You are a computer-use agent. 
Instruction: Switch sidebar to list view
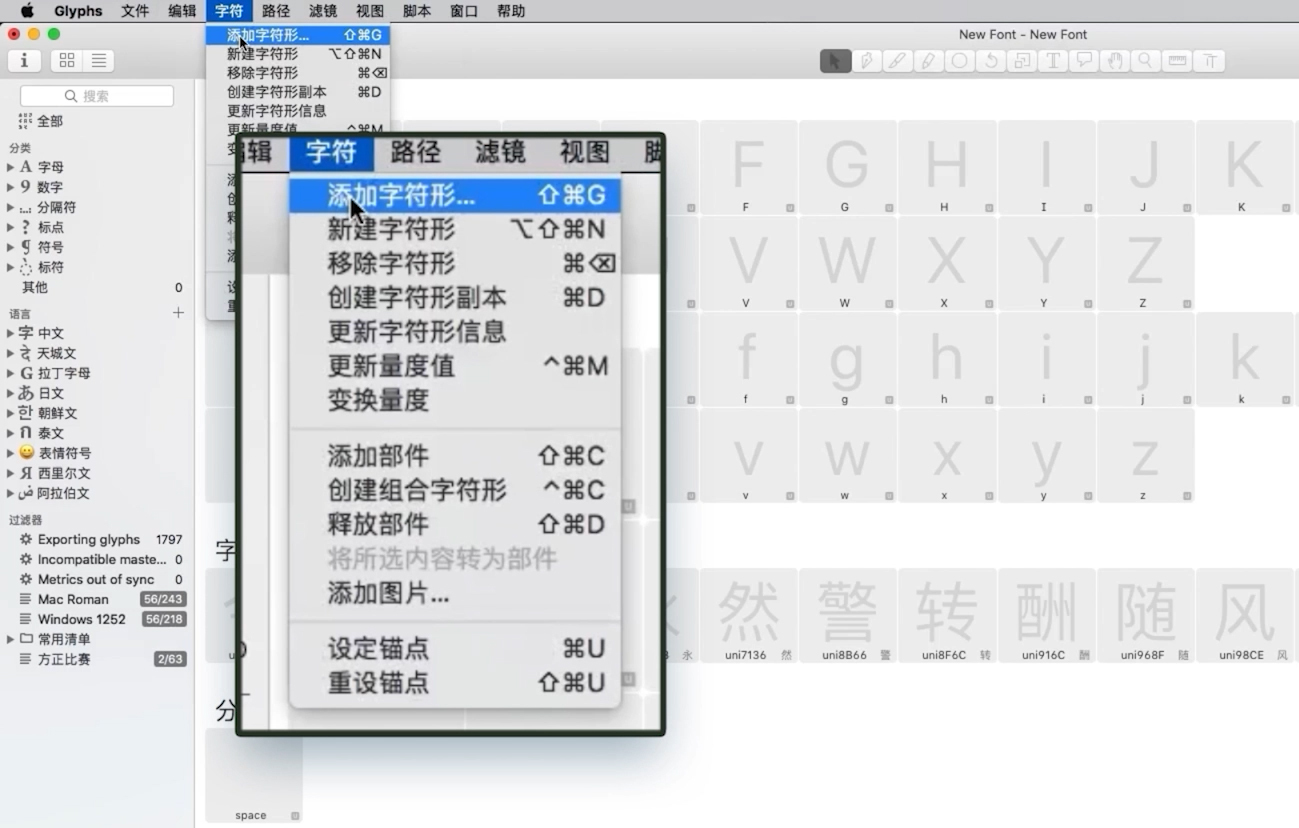click(98, 60)
